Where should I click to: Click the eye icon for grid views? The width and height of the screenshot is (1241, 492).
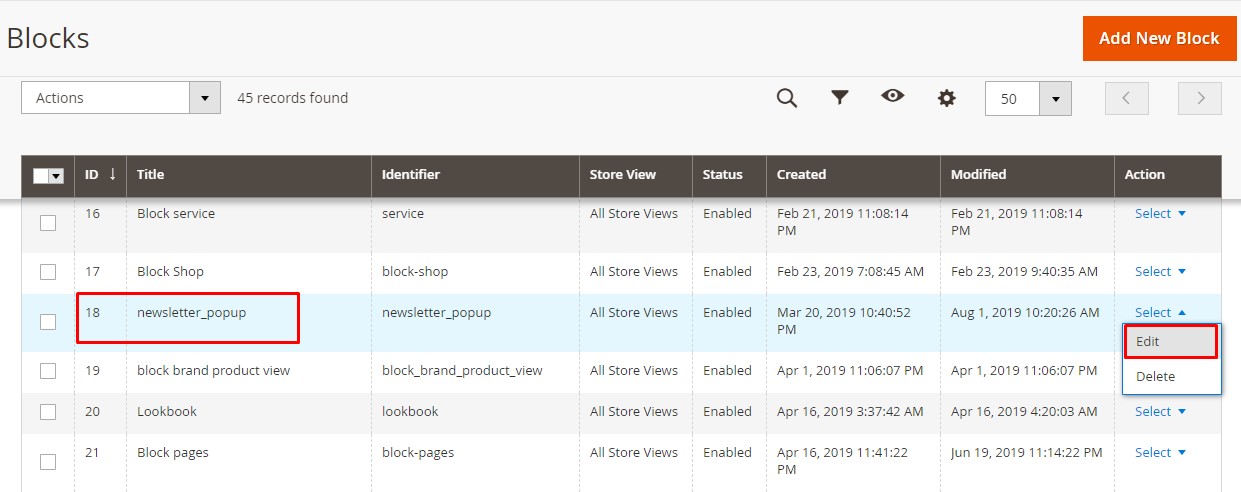(892, 96)
